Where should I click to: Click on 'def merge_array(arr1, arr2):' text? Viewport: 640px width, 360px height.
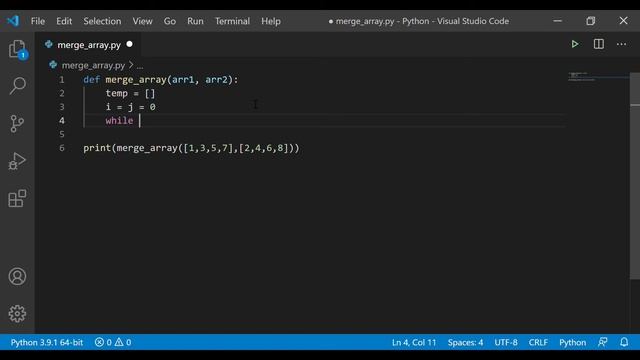point(160,80)
